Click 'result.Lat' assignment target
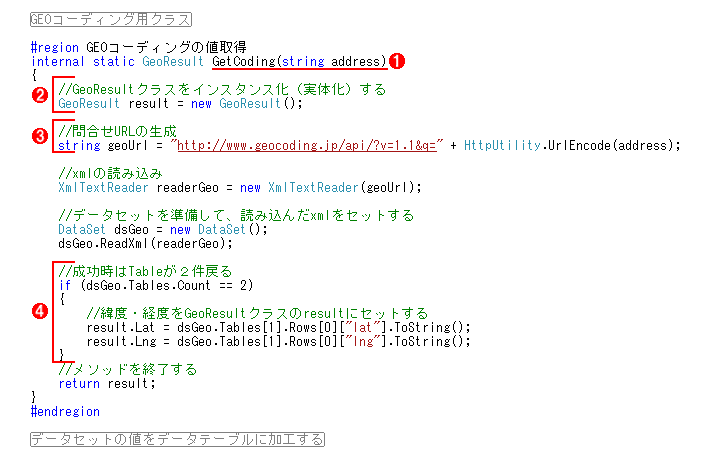The image size is (718, 459). click(120, 328)
